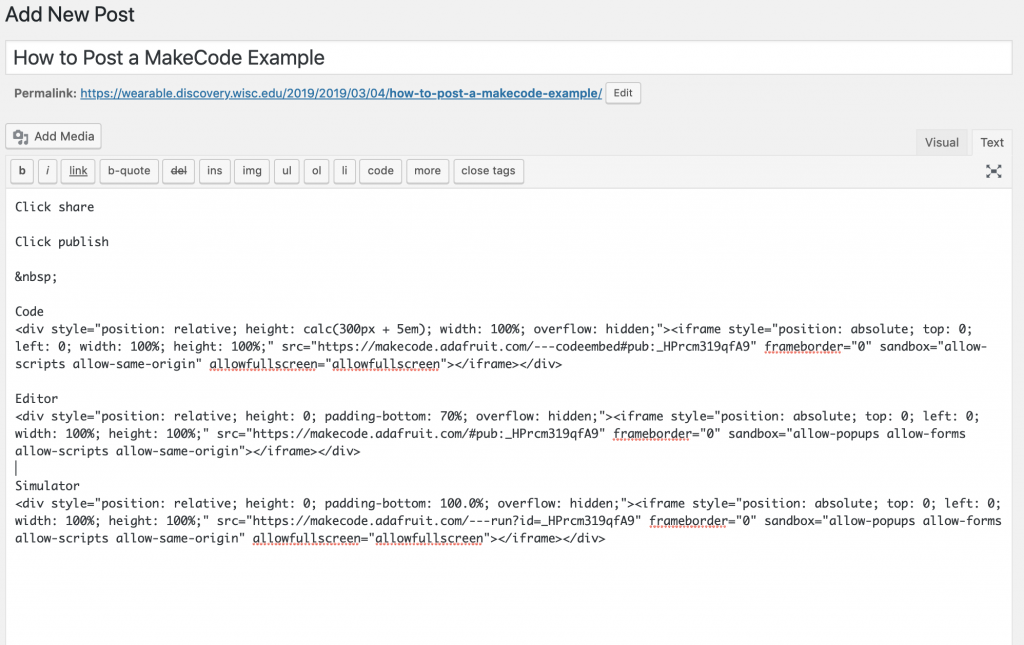Click the '---run?id=' simulator src URL text
The image size is (1024, 645).
pos(443,521)
